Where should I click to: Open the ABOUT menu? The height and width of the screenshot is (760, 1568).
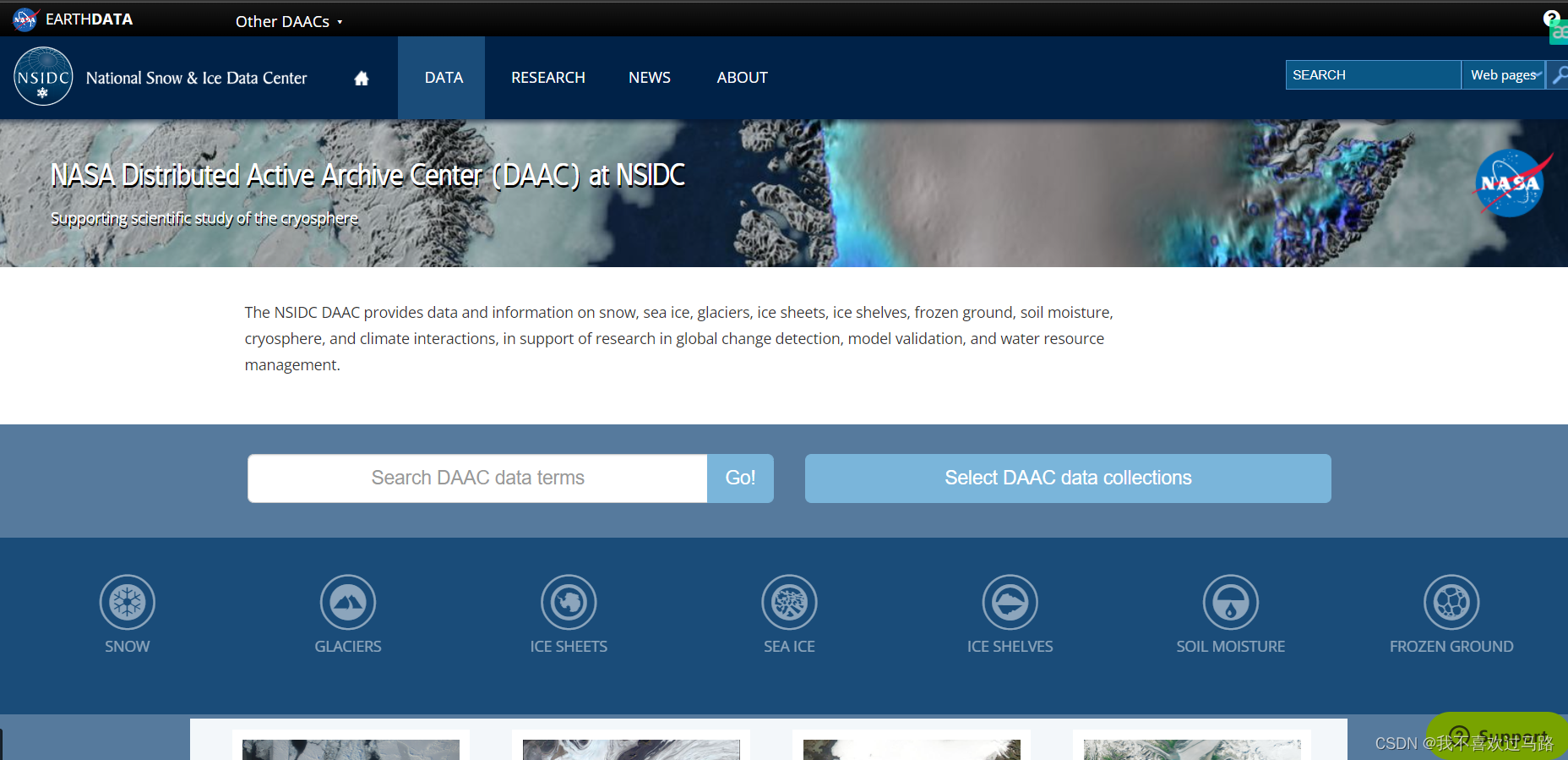(743, 78)
